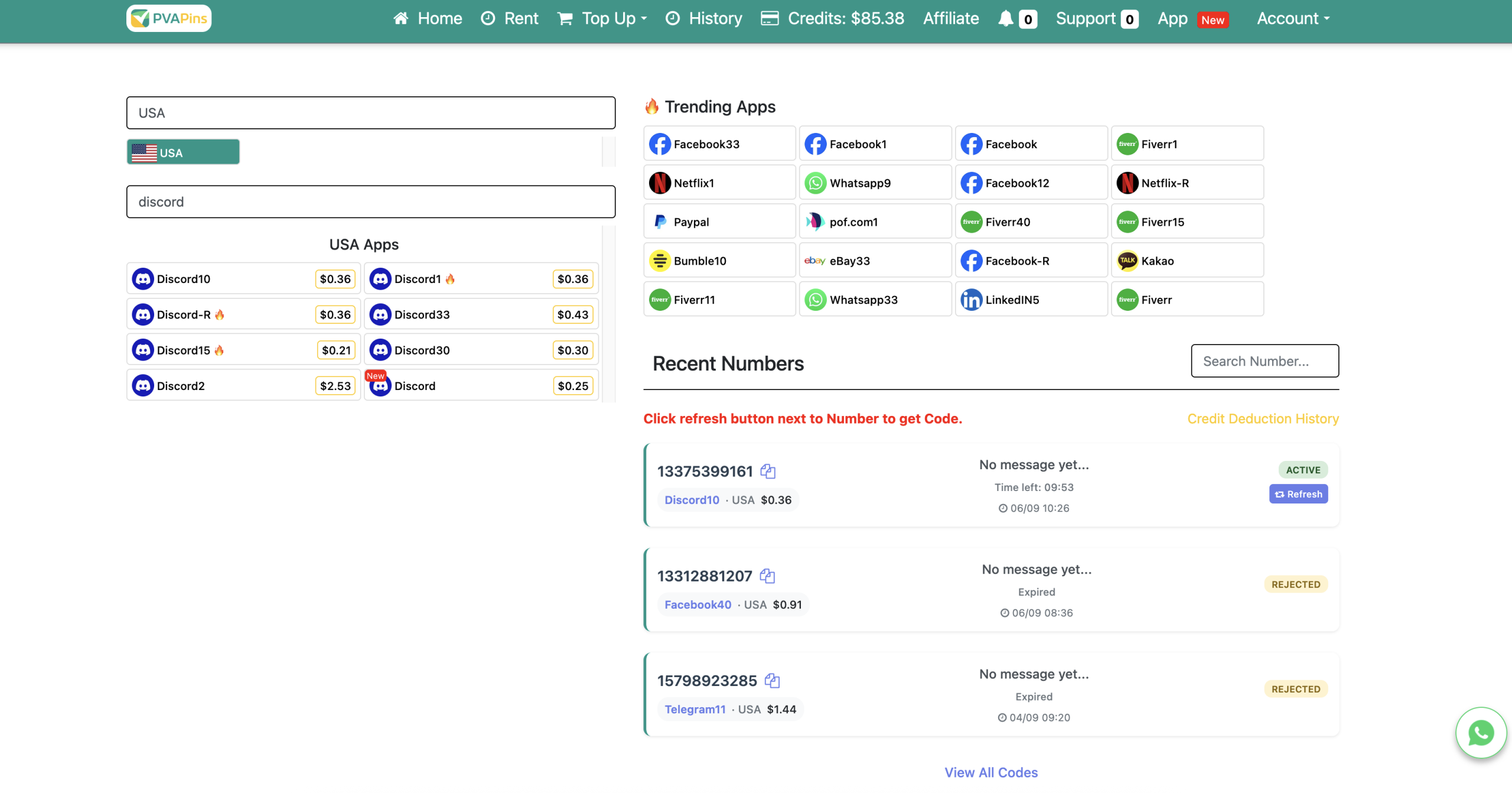
Task: Open the PVAPins logo homepage
Action: point(169,18)
